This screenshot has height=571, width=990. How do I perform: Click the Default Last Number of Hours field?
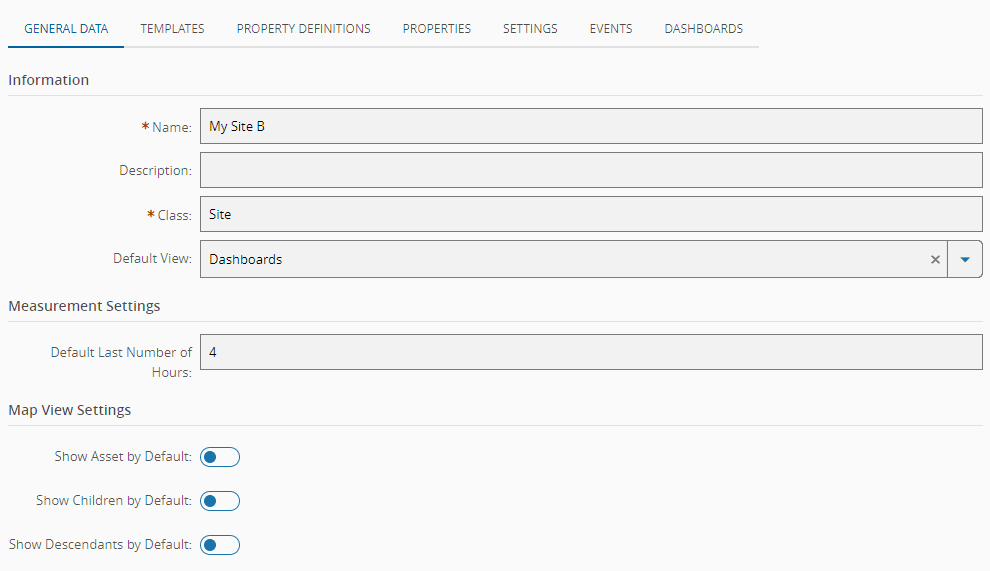[590, 352]
